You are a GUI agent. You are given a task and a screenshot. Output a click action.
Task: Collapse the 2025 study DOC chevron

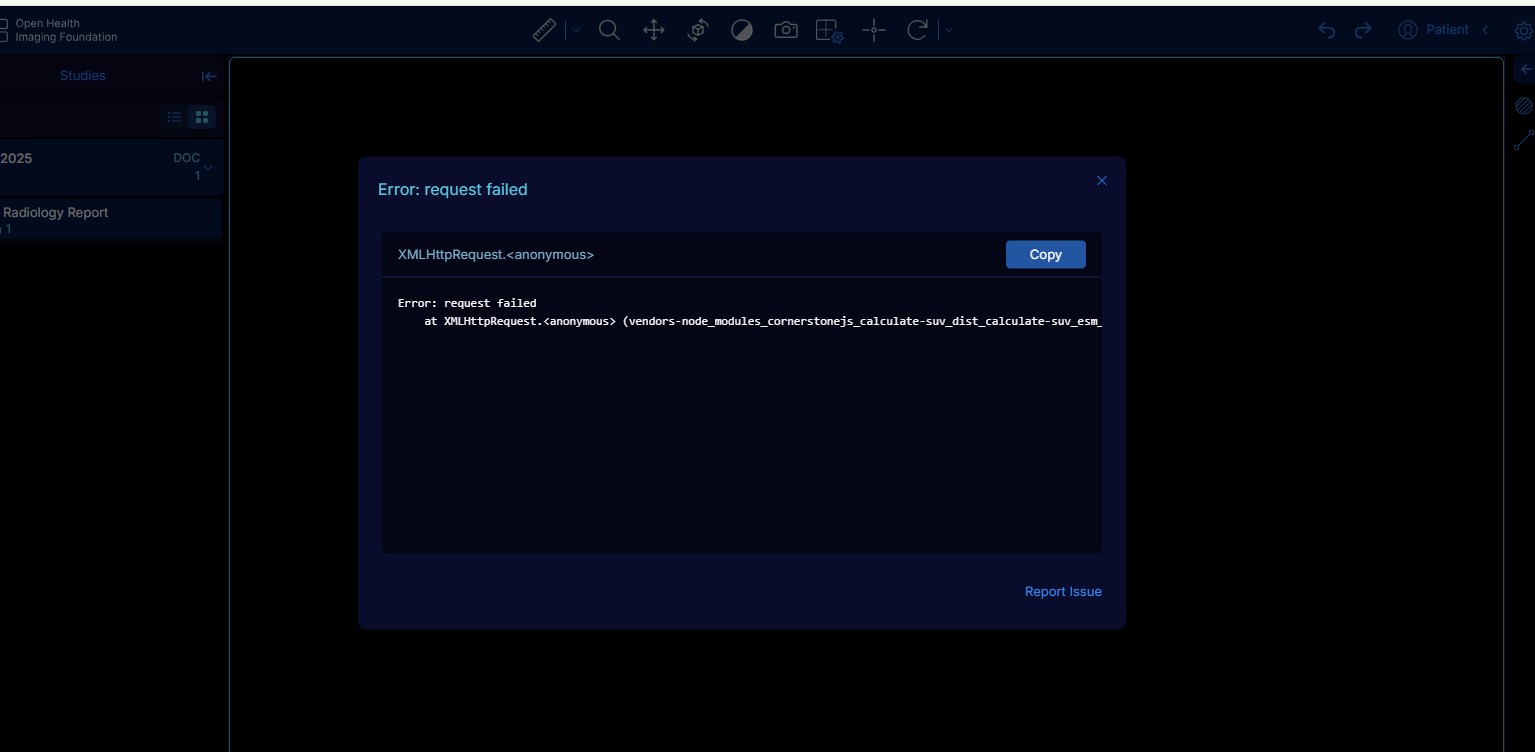208,167
